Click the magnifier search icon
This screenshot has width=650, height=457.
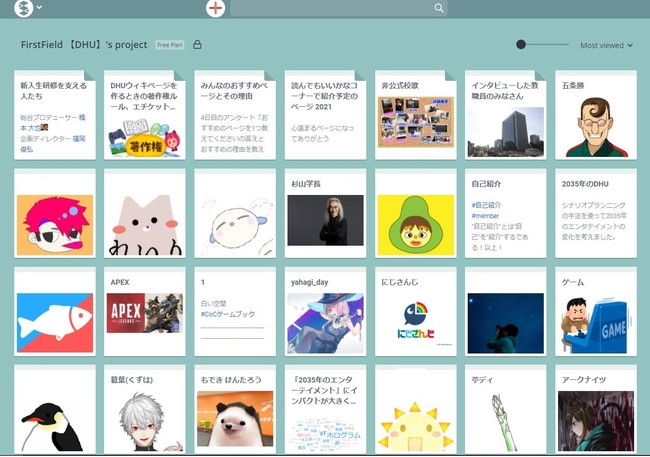click(x=439, y=8)
